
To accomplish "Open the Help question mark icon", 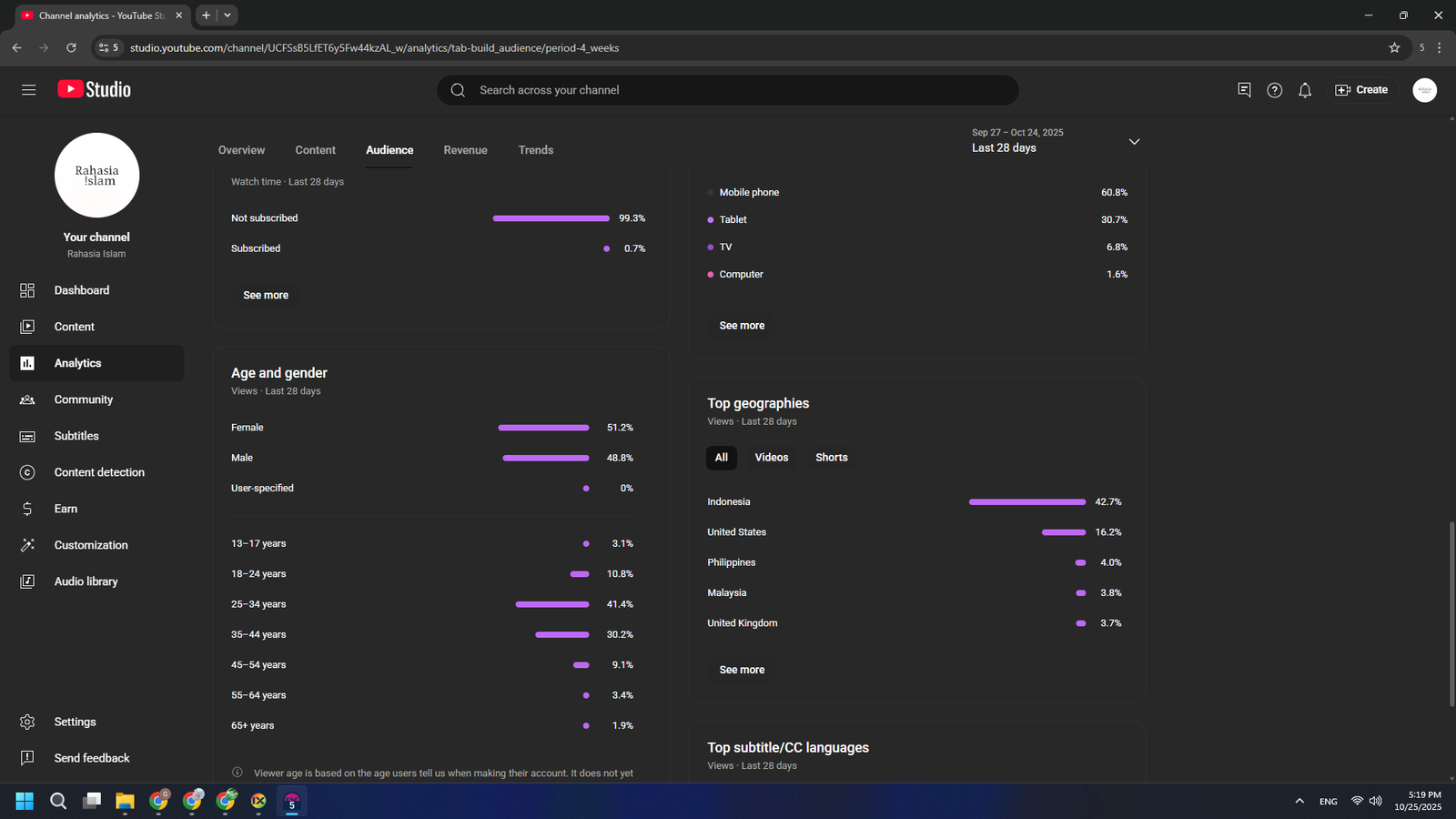I will (x=1275, y=90).
